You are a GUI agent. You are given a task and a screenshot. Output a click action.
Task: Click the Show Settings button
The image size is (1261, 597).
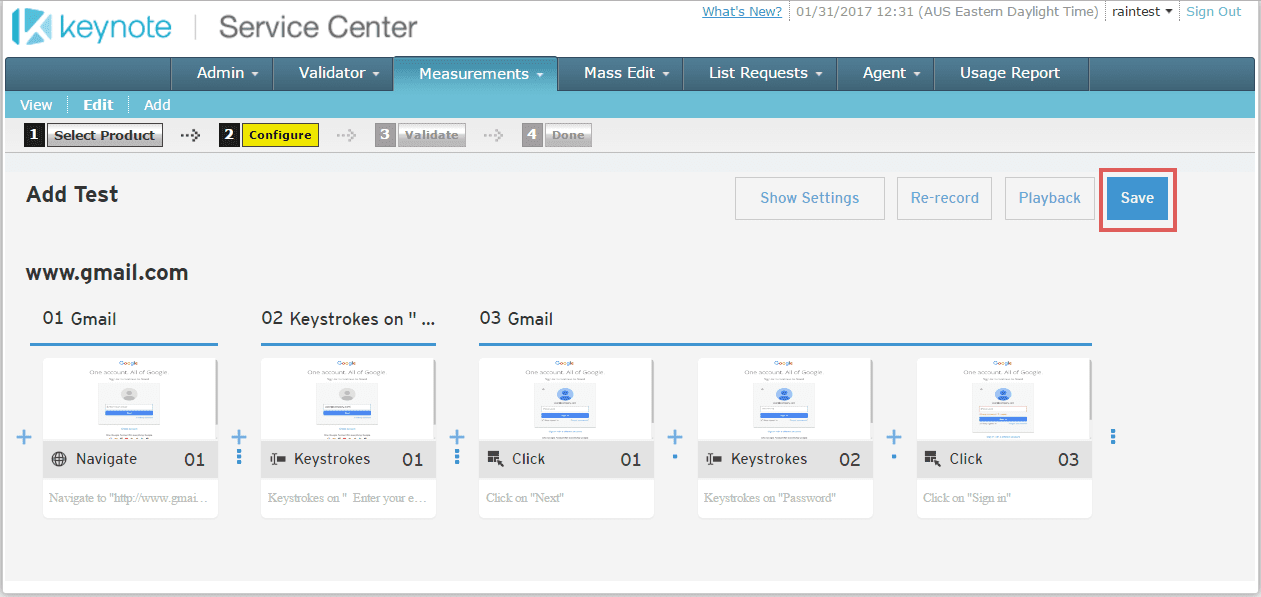(x=810, y=198)
